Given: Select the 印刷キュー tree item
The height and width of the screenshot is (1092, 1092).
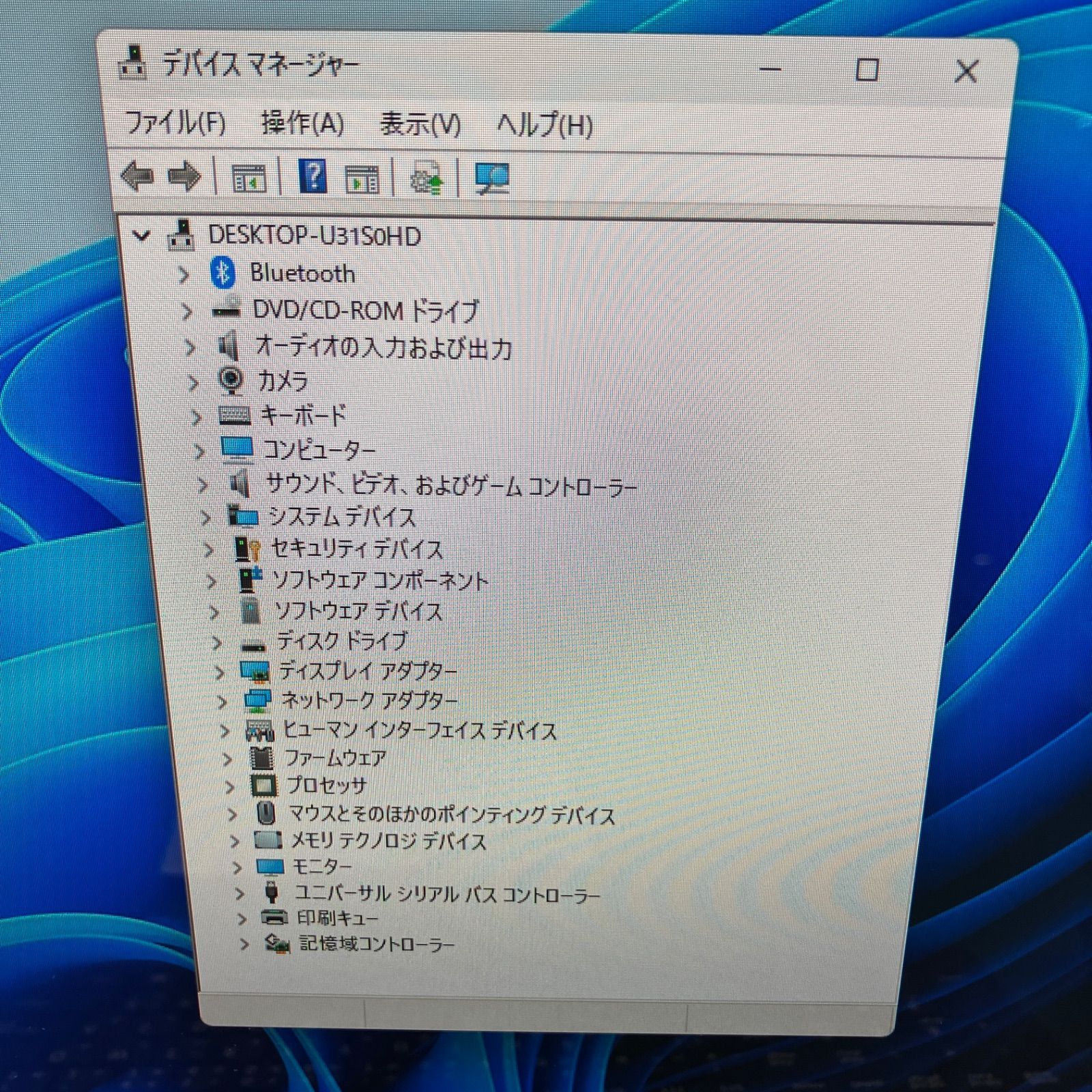Looking at the screenshot, I should (336, 918).
